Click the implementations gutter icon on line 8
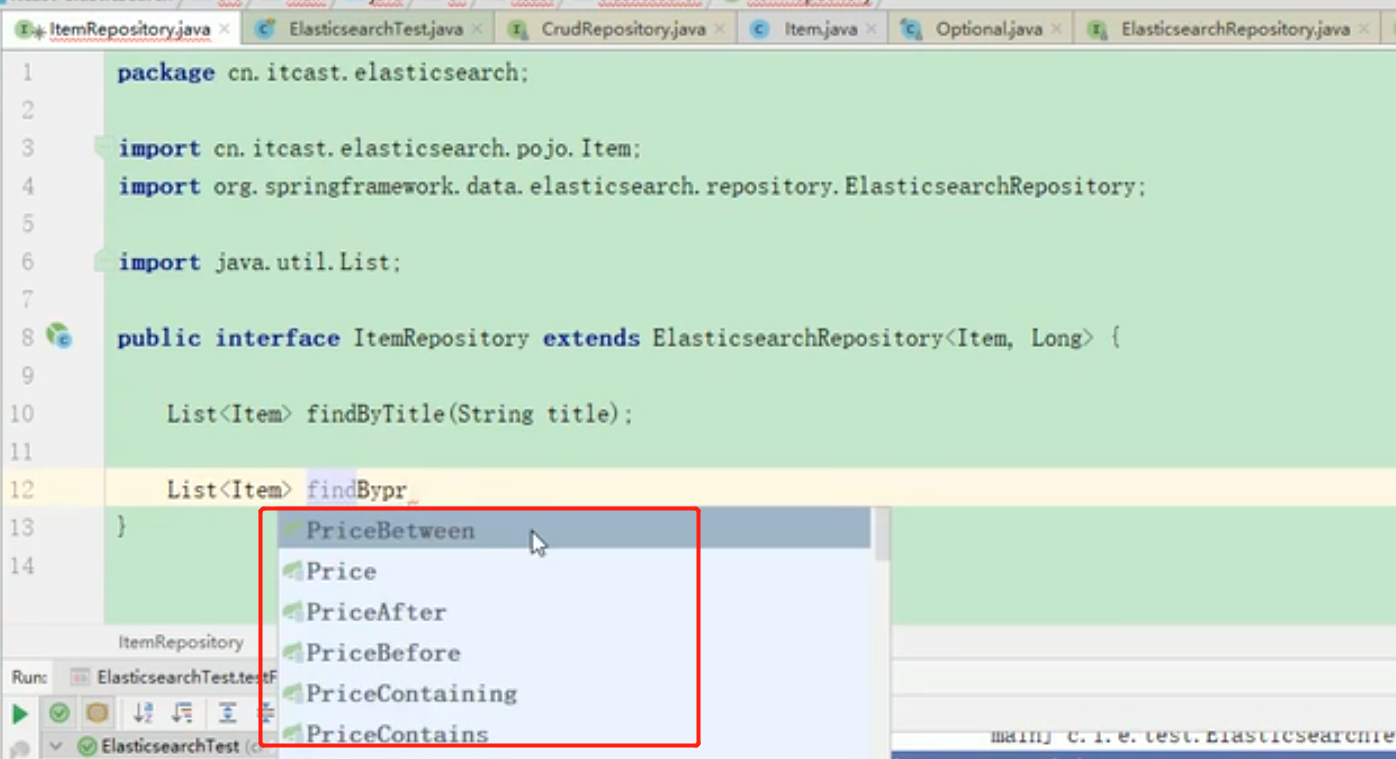The height and width of the screenshot is (759, 1396). pyautogui.click(x=59, y=336)
